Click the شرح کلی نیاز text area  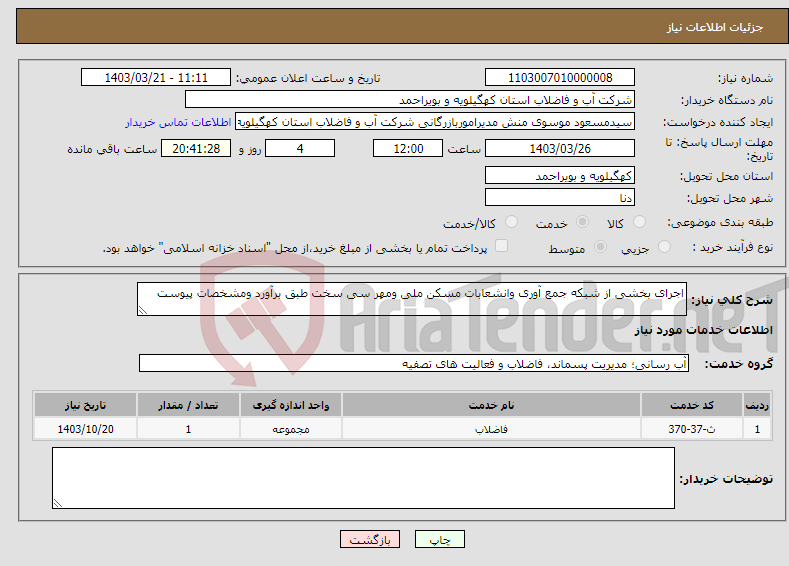(x=412, y=299)
